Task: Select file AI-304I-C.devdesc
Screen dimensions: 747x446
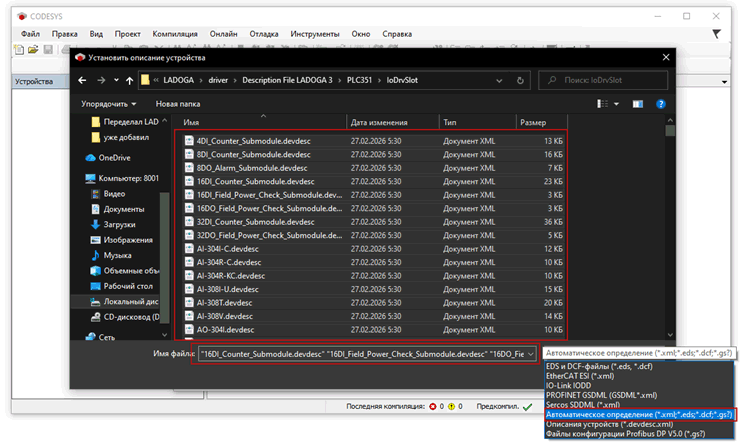Action: 228,249
